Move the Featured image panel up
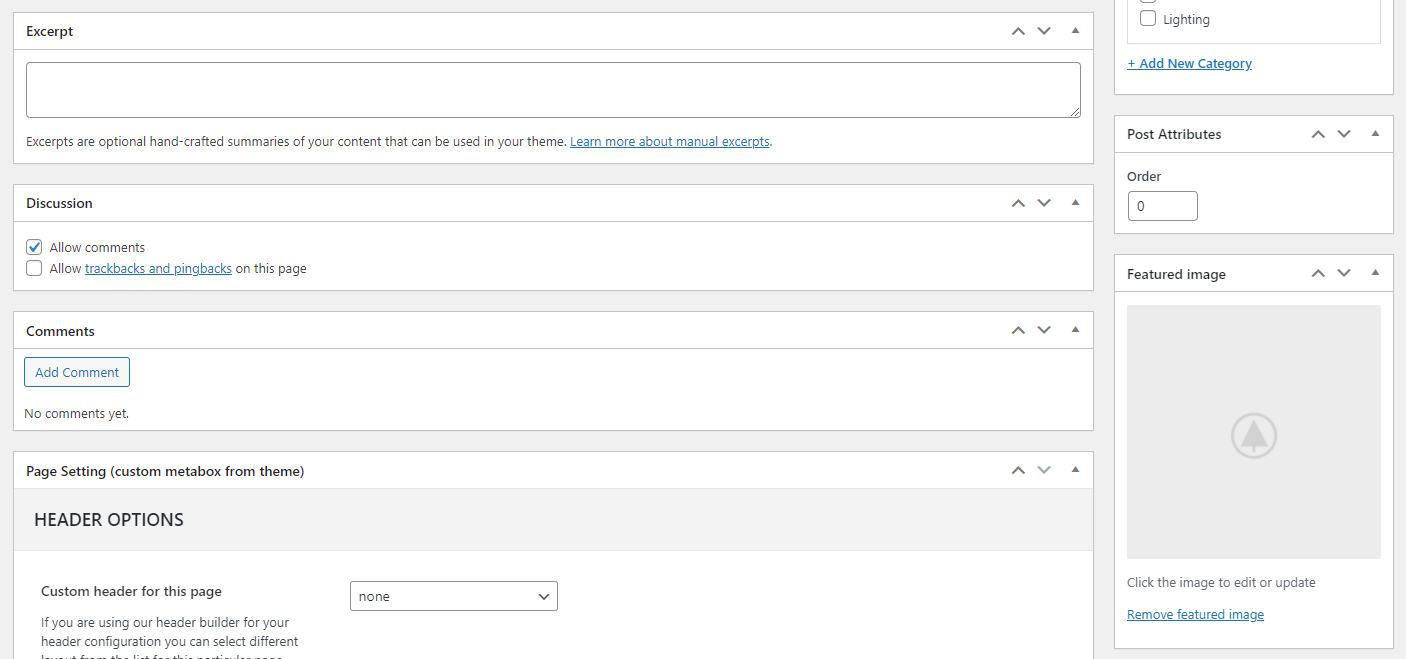 point(1318,274)
